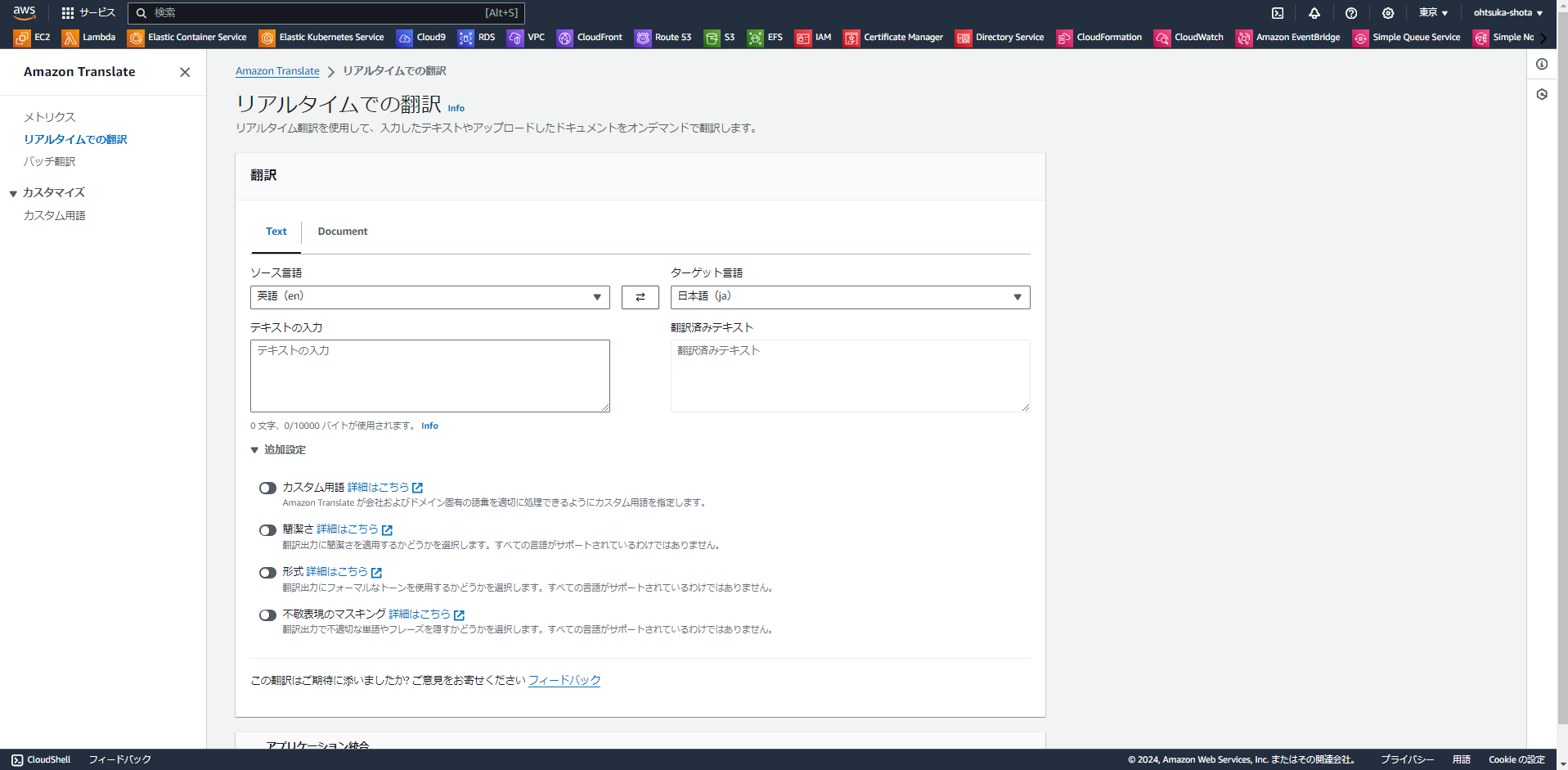Toggle the カスタム用語 switch
Screen dimensions: 1568x770
coord(267,489)
